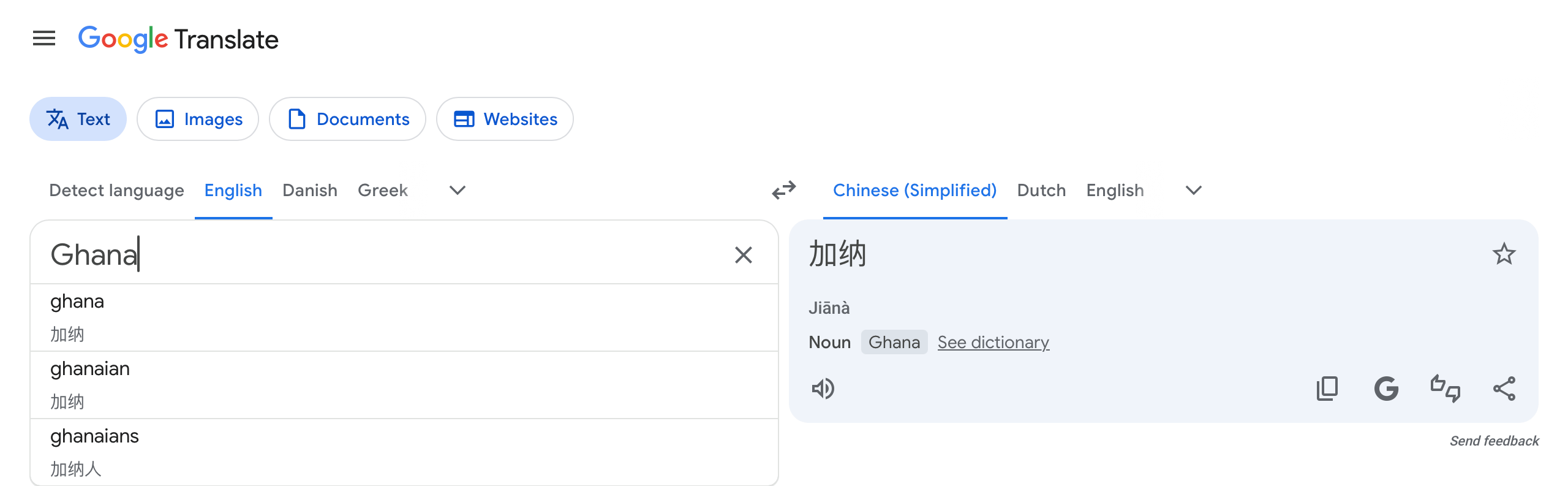Switch to Images translation mode
1568x486 pixels.
tap(198, 119)
